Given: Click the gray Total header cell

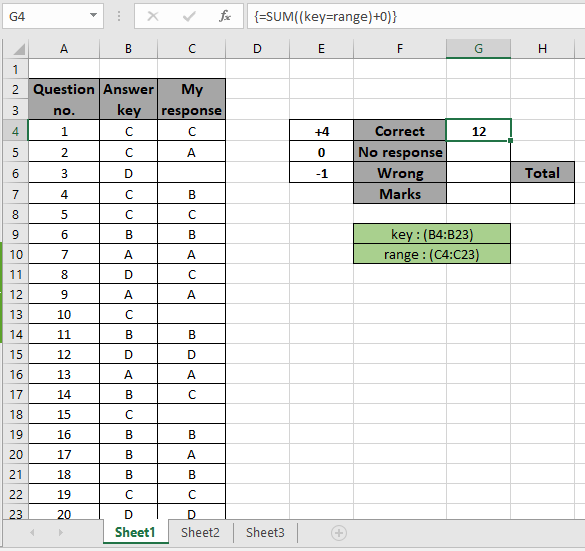Looking at the screenshot, I should (x=542, y=173).
